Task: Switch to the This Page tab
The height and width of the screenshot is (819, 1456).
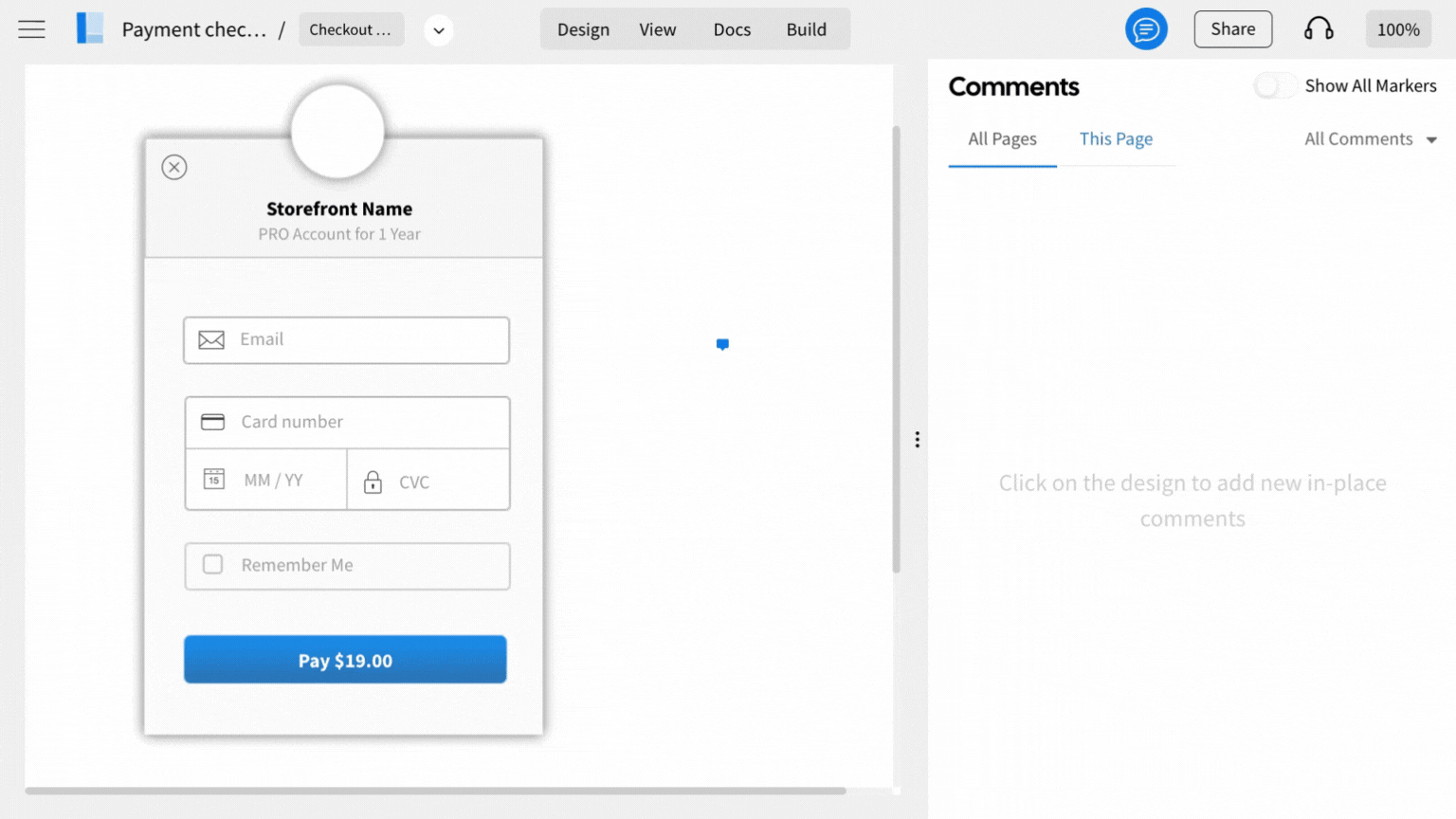Action: click(1116, 139)
